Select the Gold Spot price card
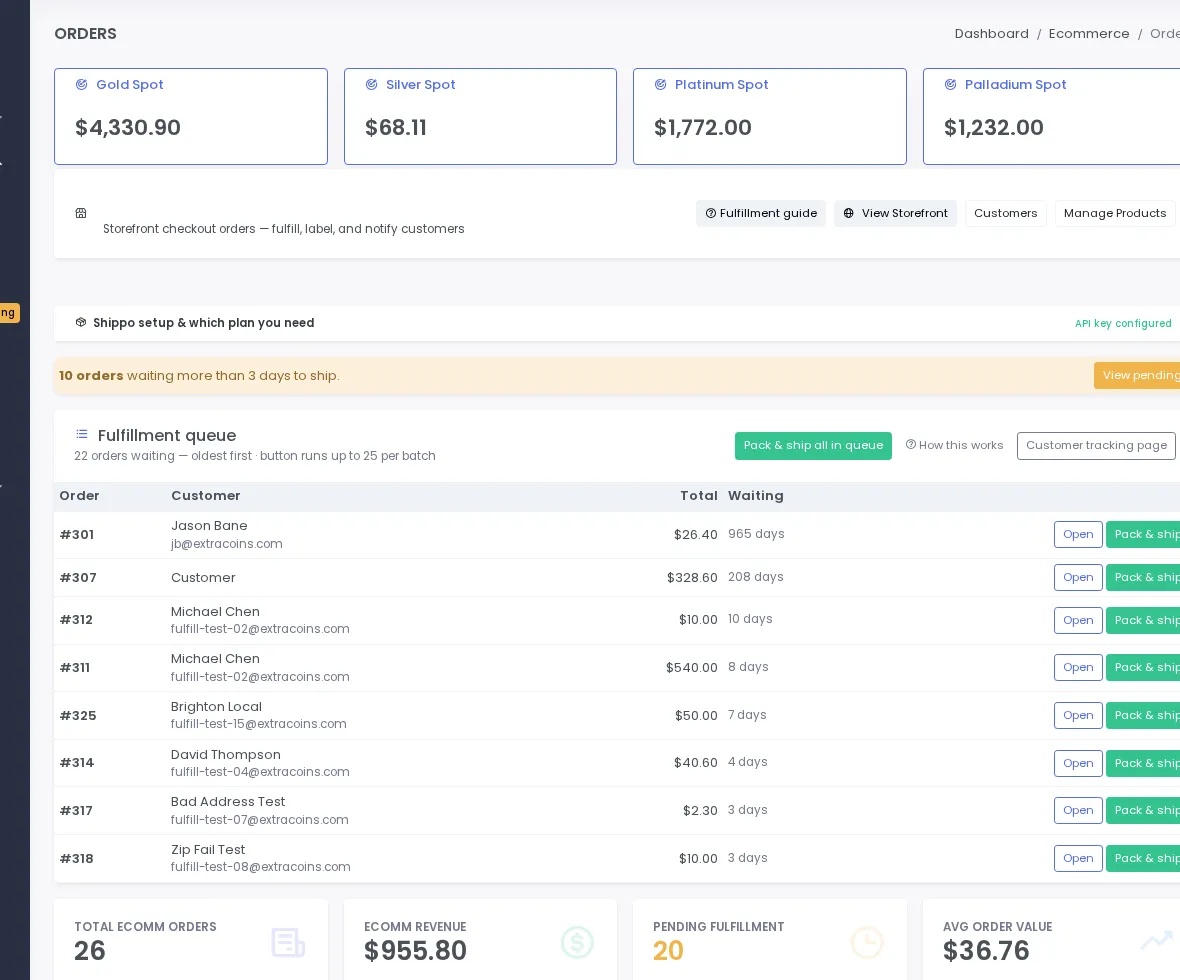The image size is (1180, 980). click(190, 117)
